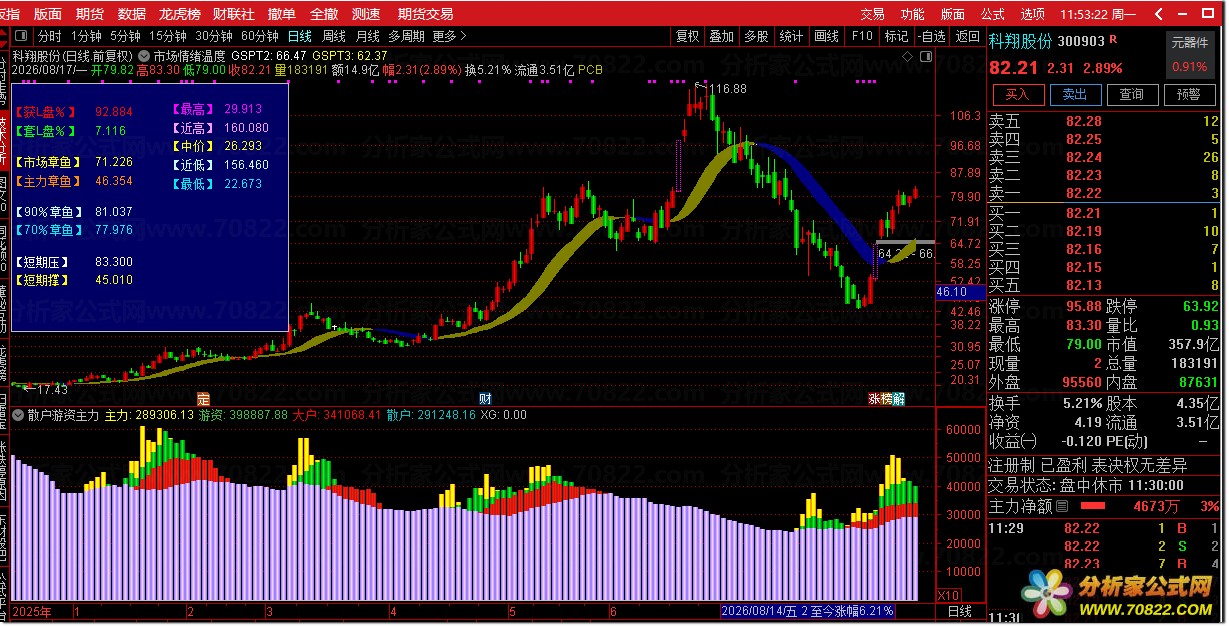Click the back arrow icon in the title bar
The width and height of the screenshot is (1229, 626).
1160,14
